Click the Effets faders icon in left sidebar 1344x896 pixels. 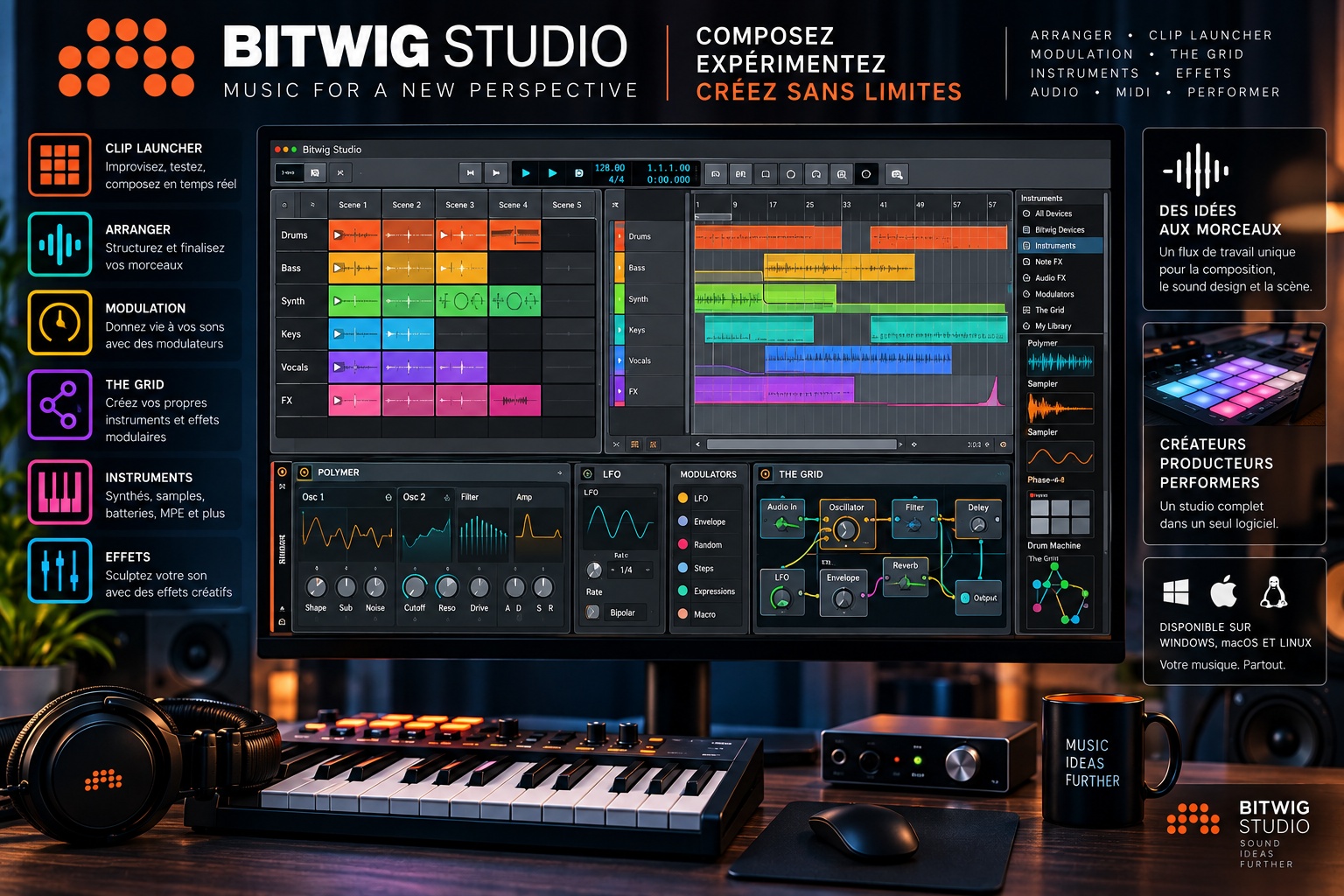[x=59, y=570]
